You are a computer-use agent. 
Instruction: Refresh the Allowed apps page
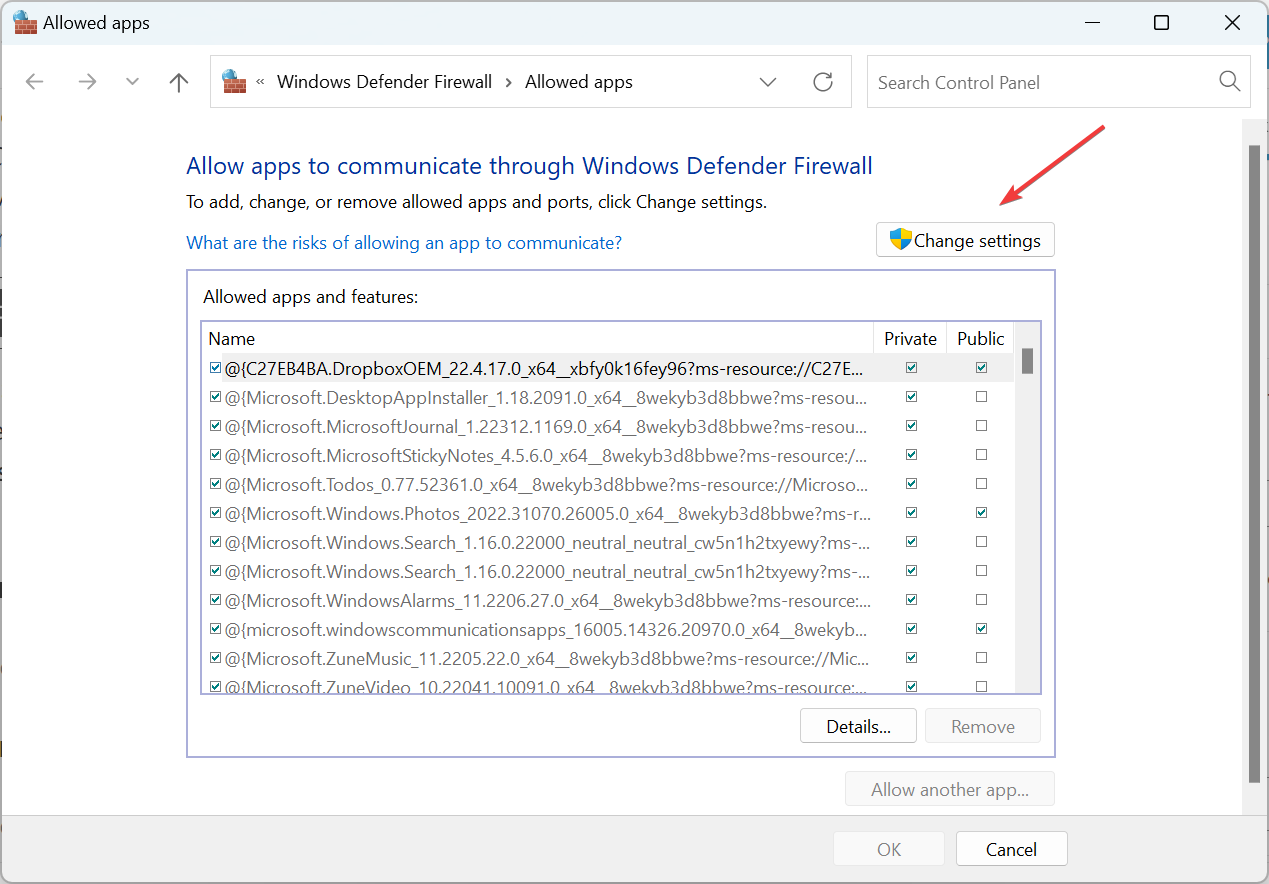pos(823,82)
